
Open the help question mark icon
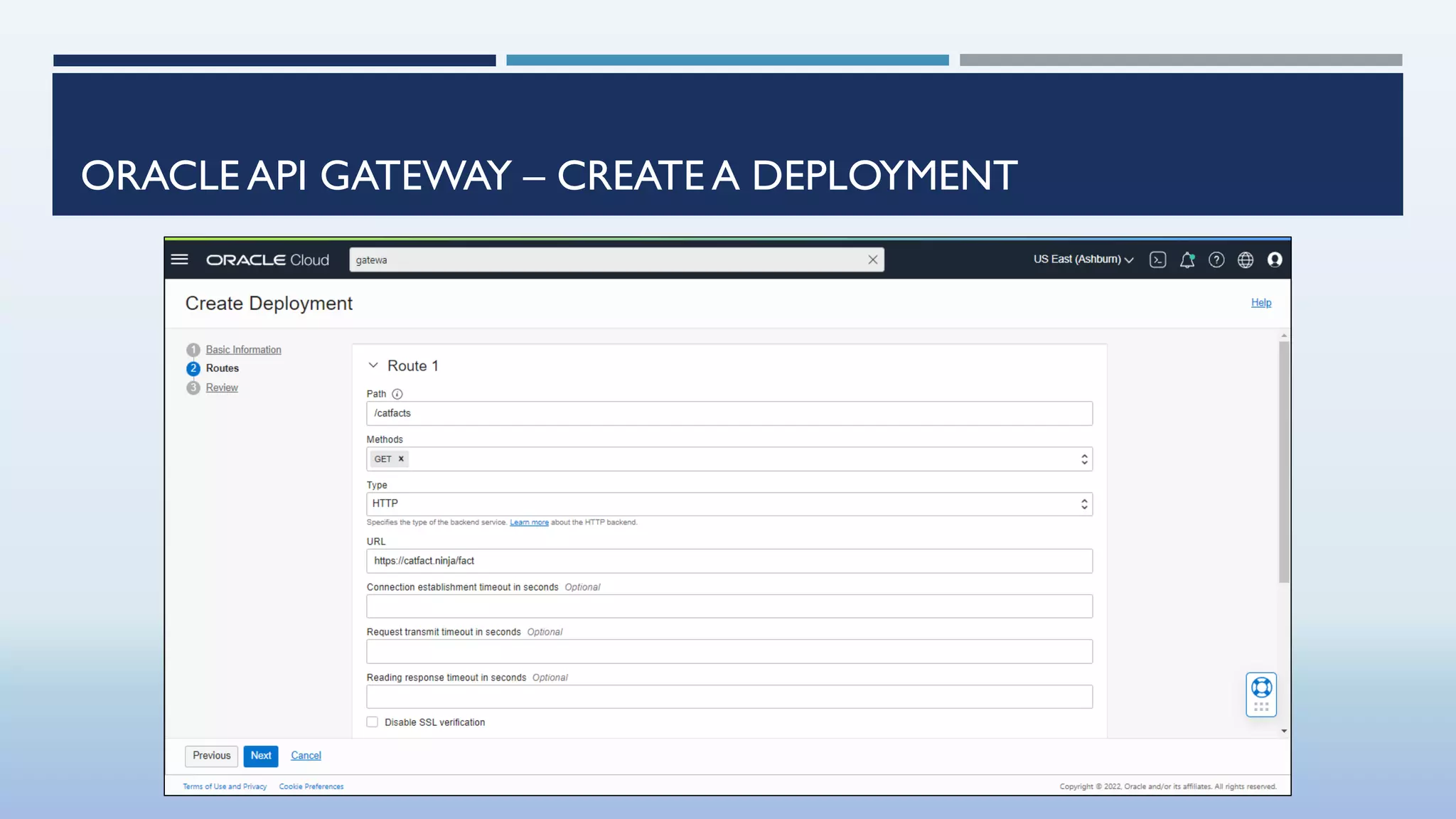click(1216, 260)
